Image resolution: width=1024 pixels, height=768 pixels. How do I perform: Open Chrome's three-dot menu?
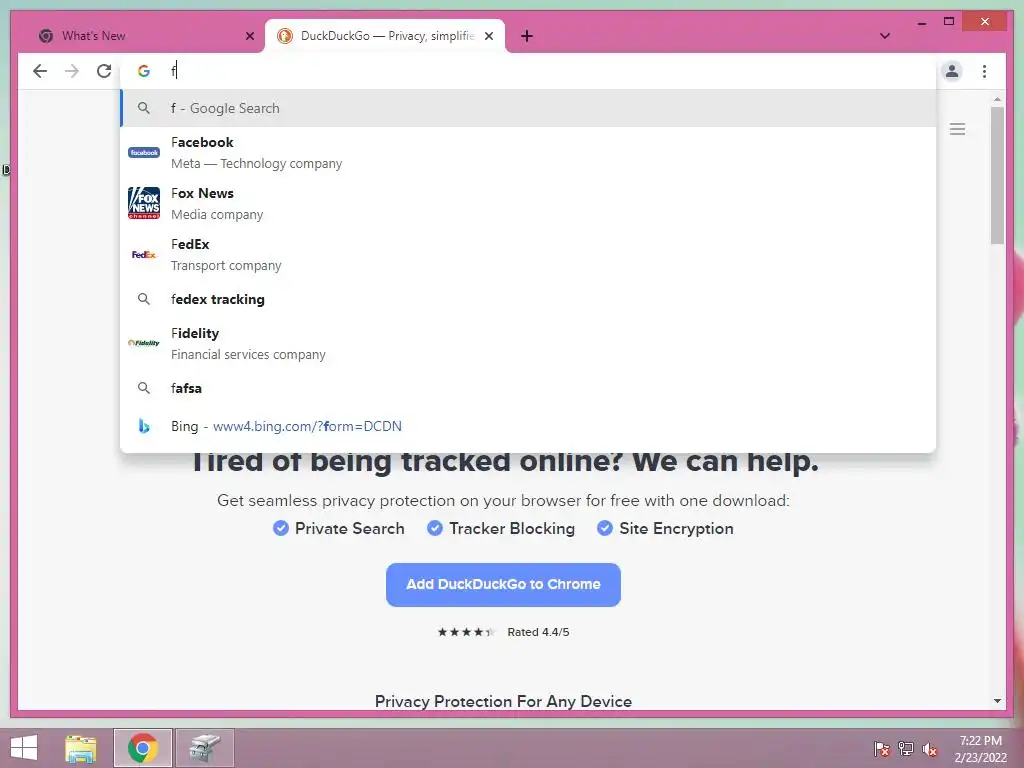pos(984,71)
